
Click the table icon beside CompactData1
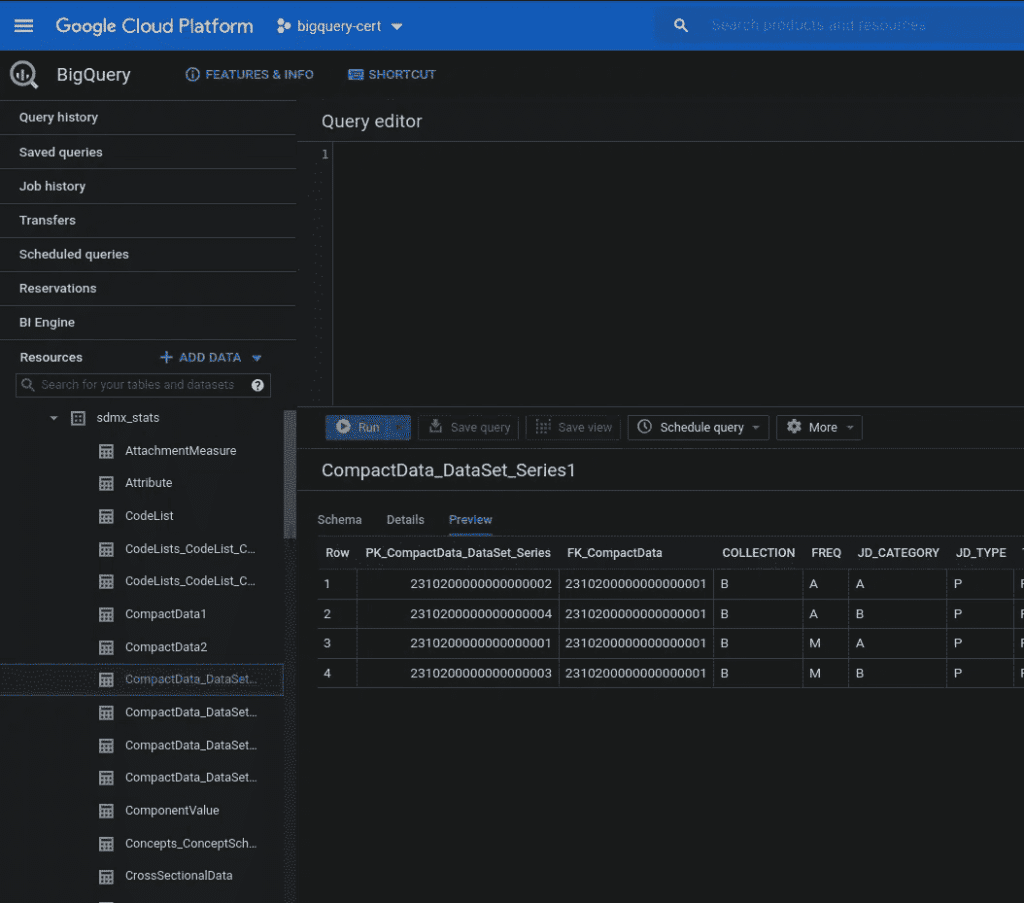[106, 614]
